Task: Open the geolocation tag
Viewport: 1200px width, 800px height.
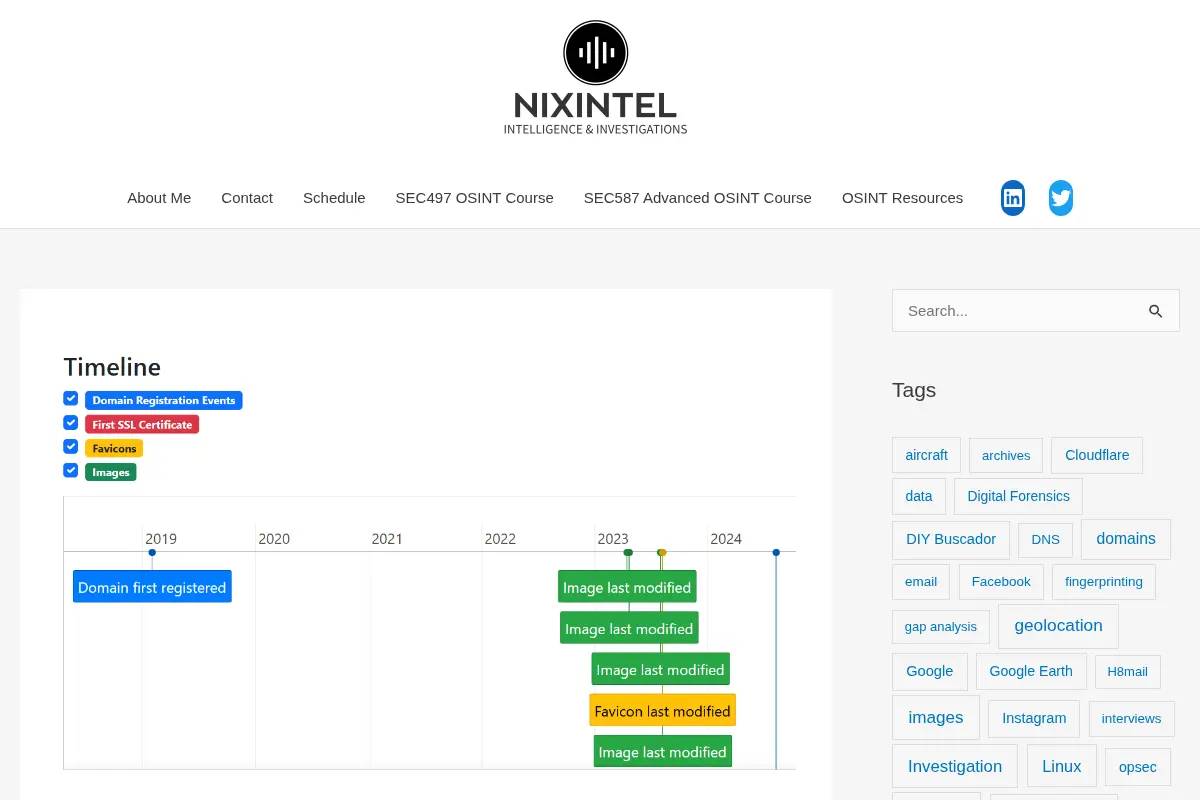Action: click(x=1058, y=626)
